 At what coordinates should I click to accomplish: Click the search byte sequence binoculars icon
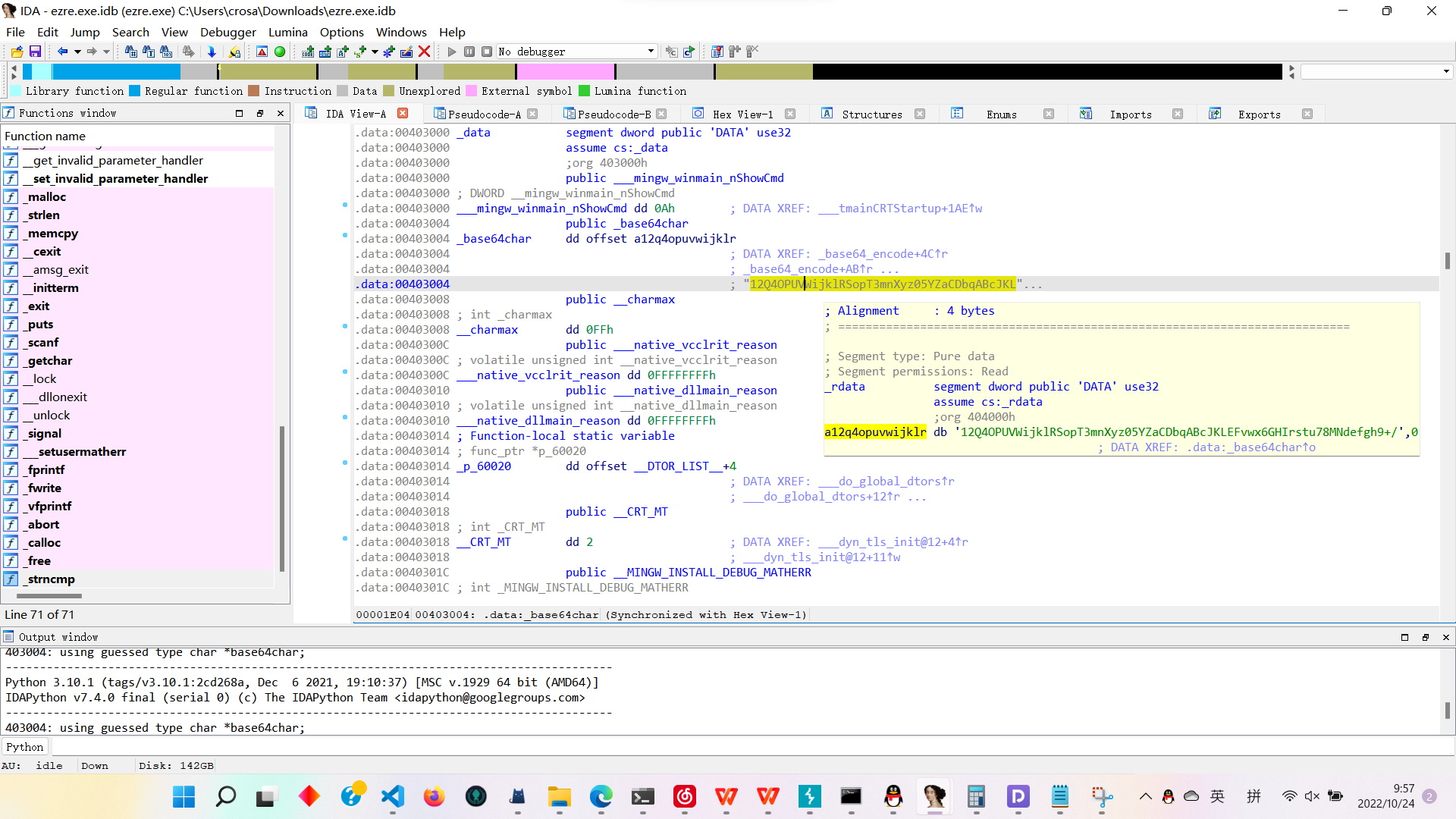pos(166,52)
